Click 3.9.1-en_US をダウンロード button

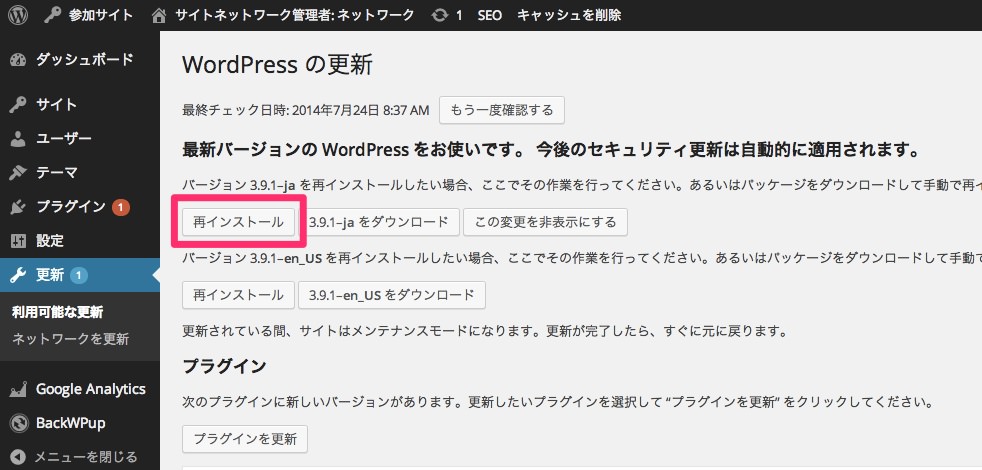(x=392, y=295)
